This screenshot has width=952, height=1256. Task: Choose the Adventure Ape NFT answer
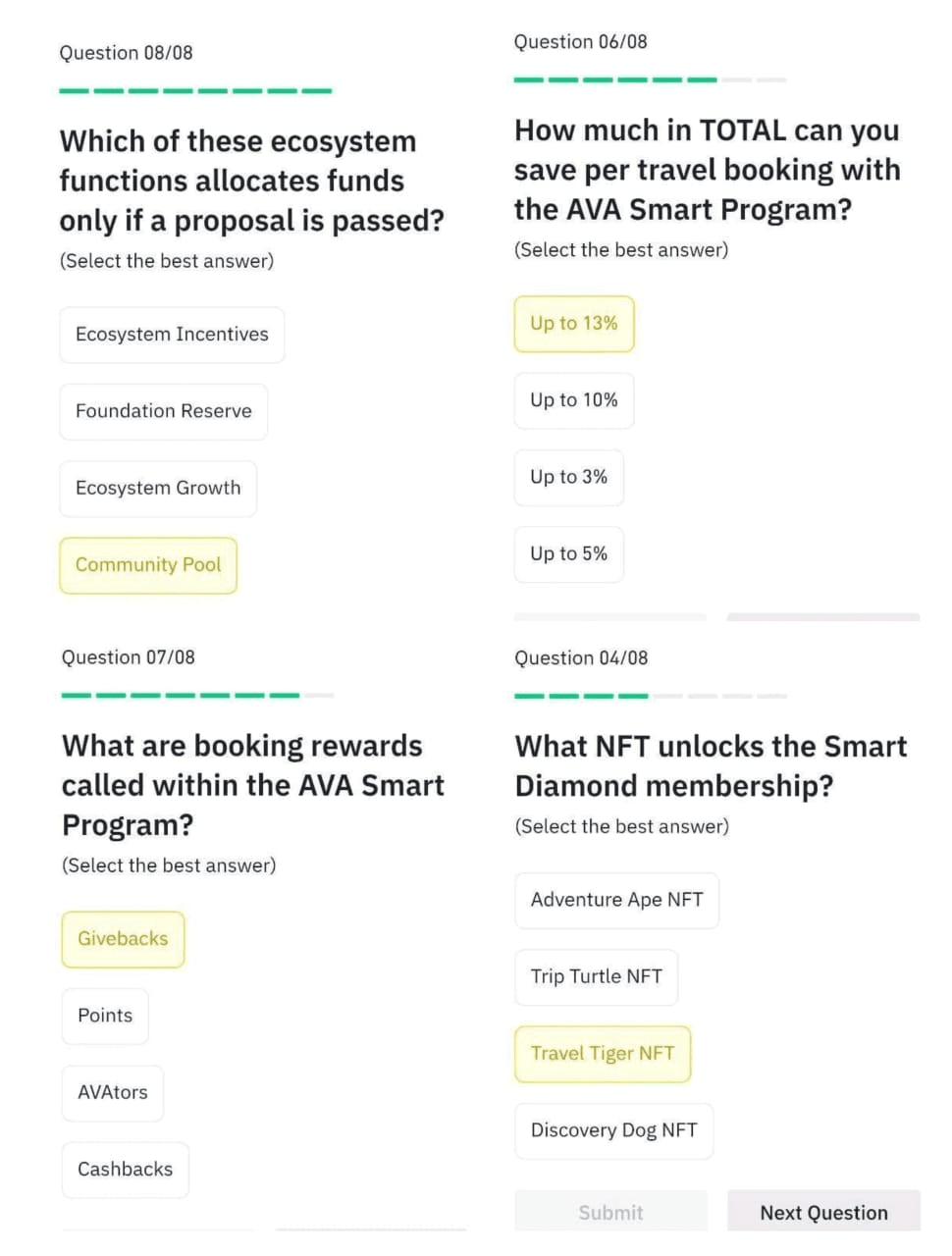point(616,900)
